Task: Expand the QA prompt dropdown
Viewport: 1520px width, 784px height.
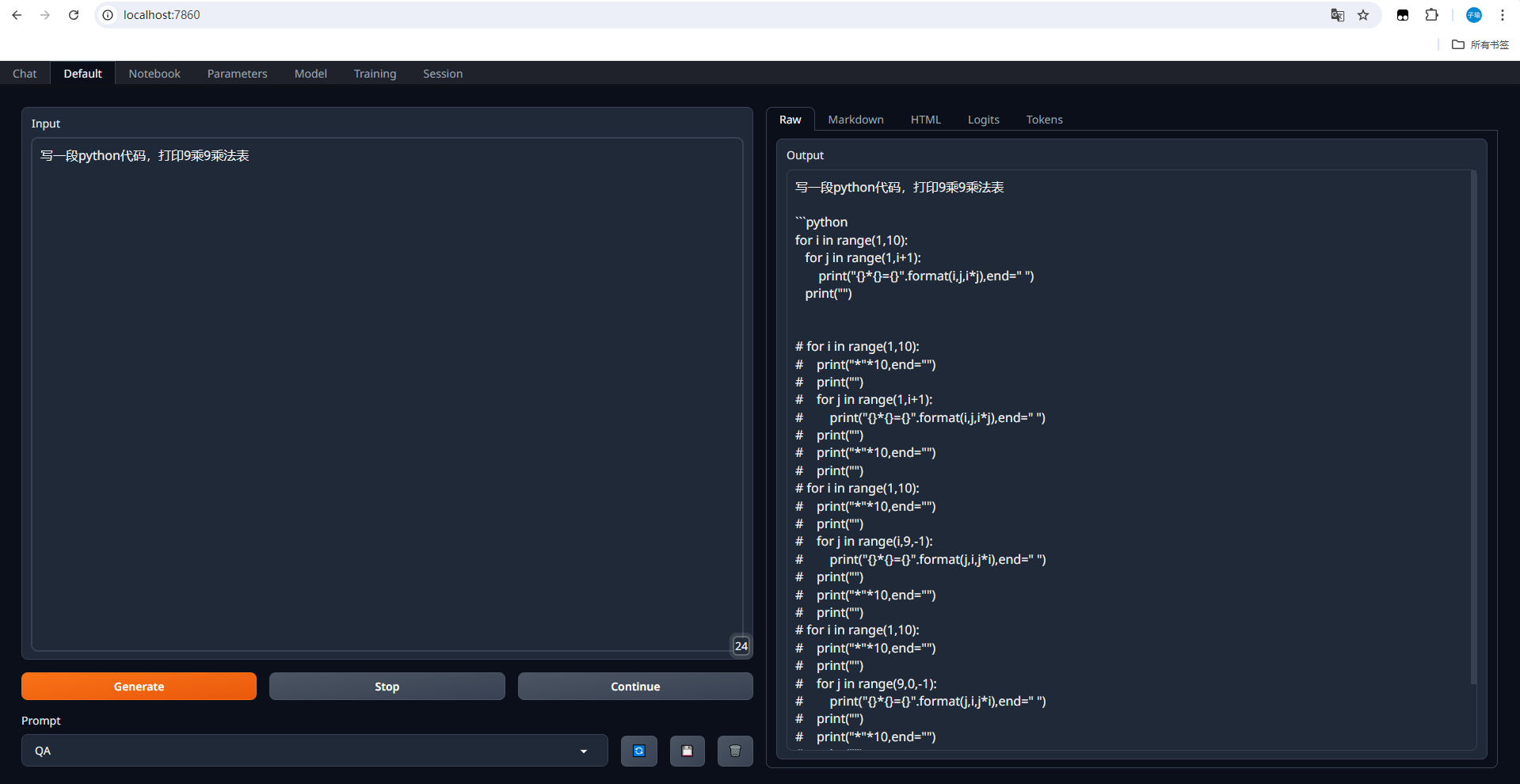Action: pyautogui.click(x=314, y=751)
